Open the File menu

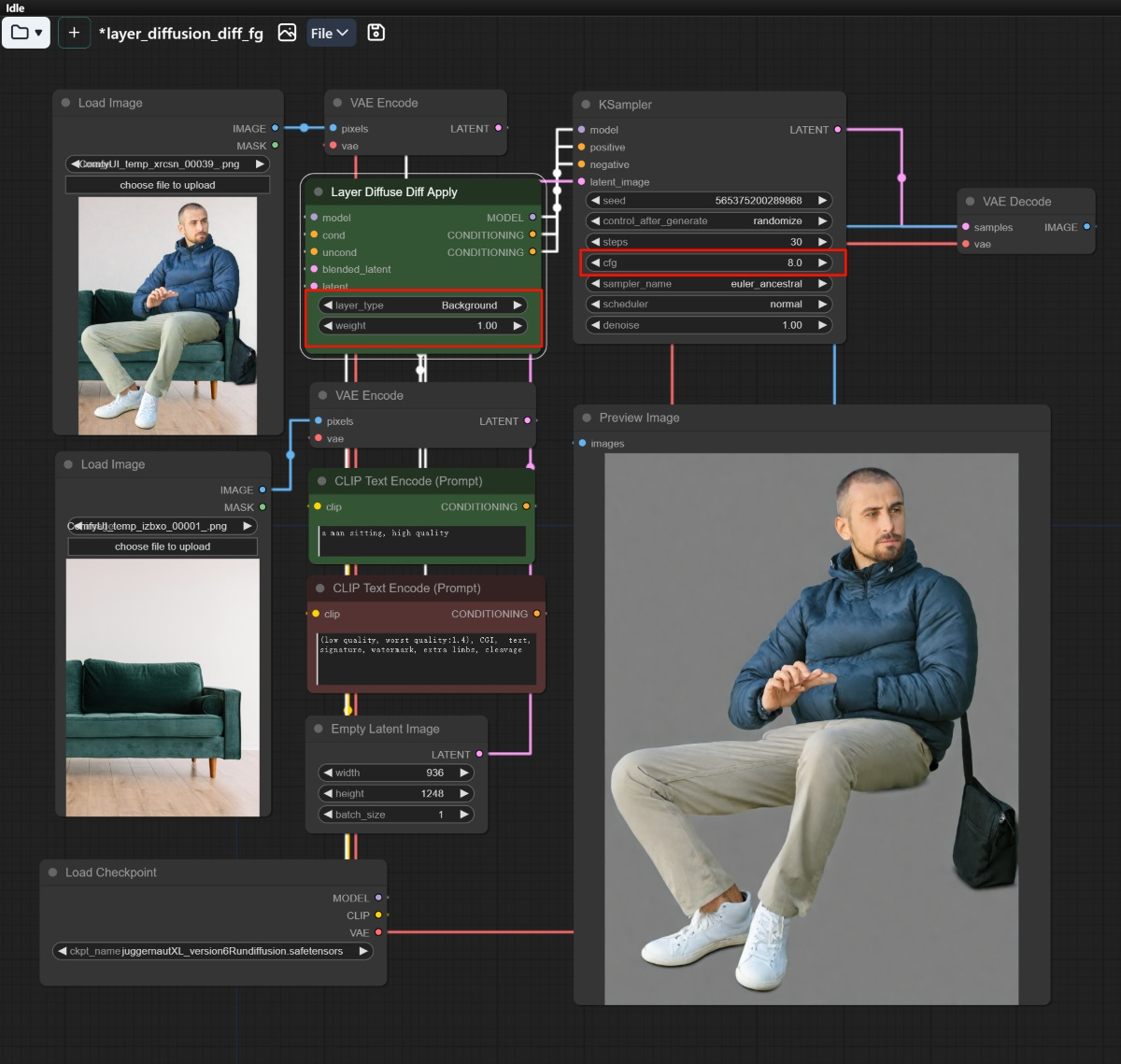click(x=331, y=33)
